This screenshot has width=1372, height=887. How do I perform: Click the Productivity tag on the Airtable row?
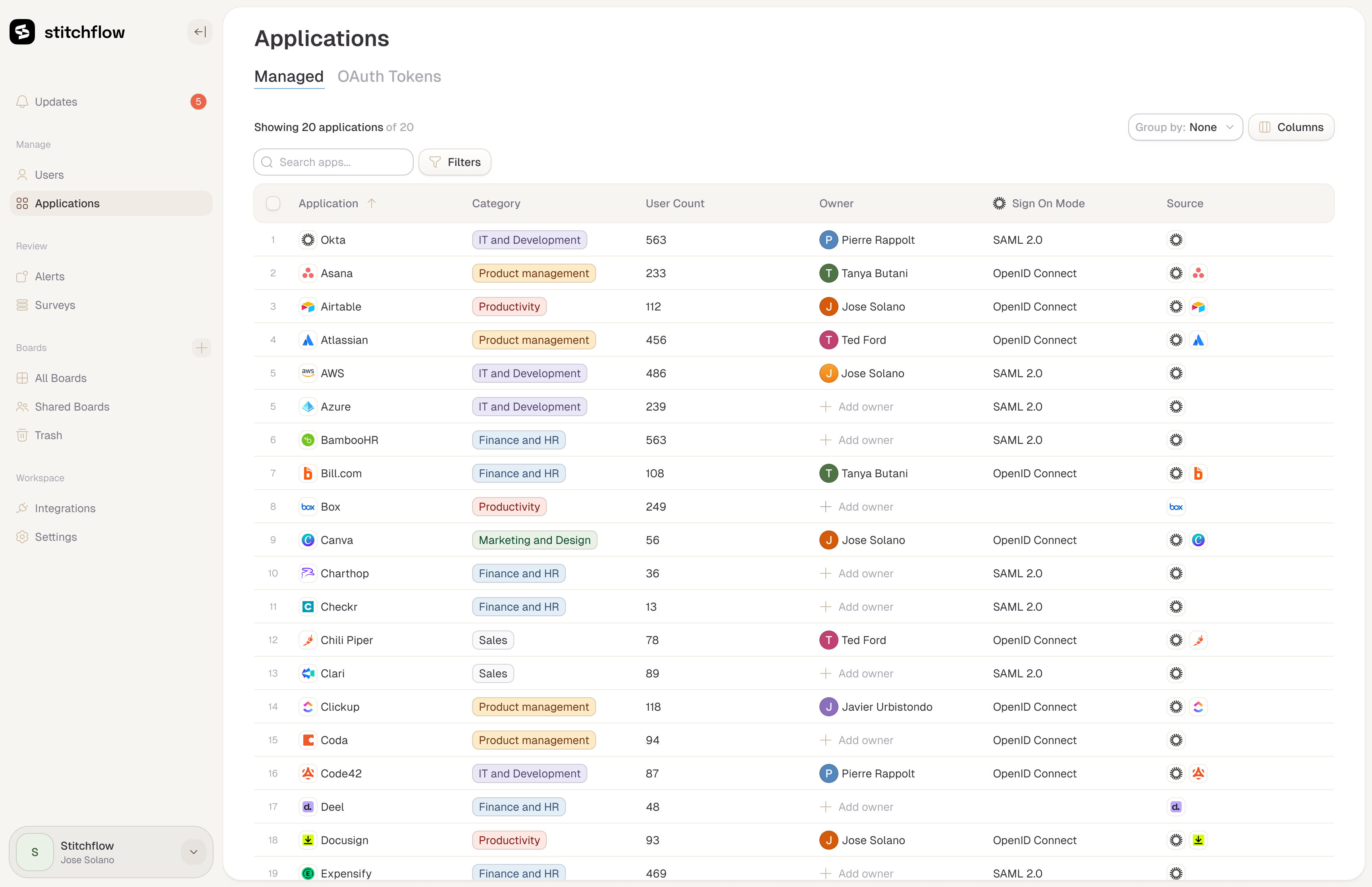(509, 307)
